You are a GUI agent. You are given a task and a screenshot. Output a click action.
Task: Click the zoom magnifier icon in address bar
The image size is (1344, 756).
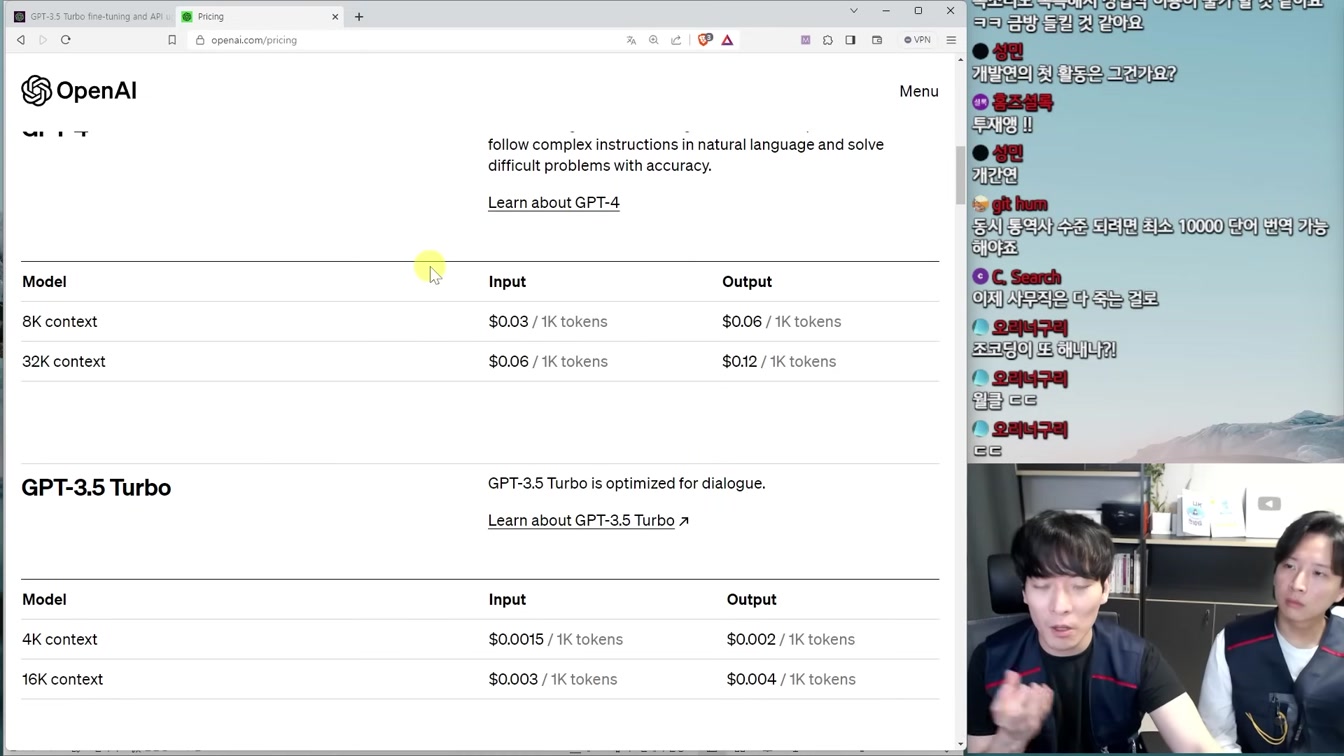click(x=654, y=40)
